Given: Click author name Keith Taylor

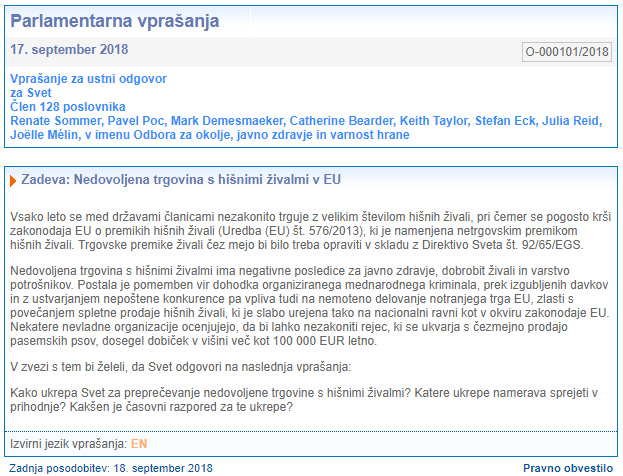Looking at the screenshot, I should click(434, 121).
